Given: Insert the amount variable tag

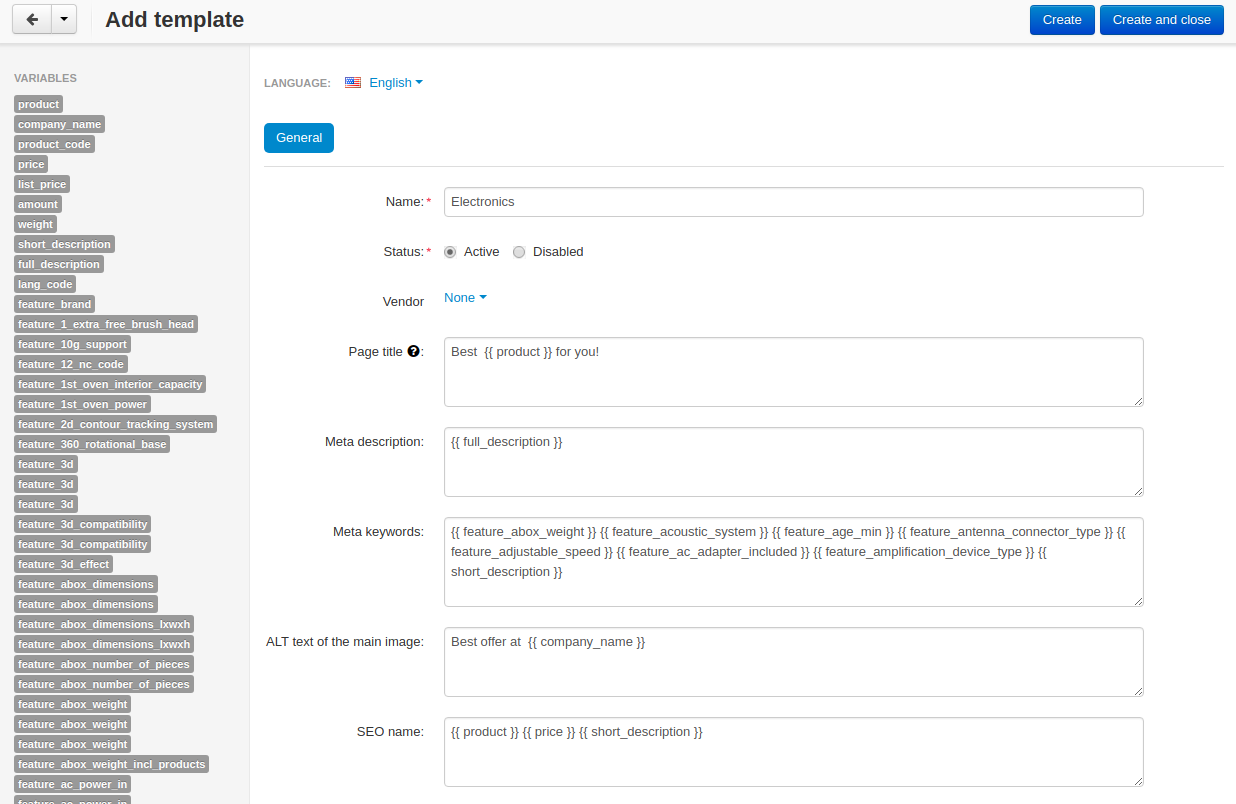Looking at the screenshot, I should click(x=38, y=204).
